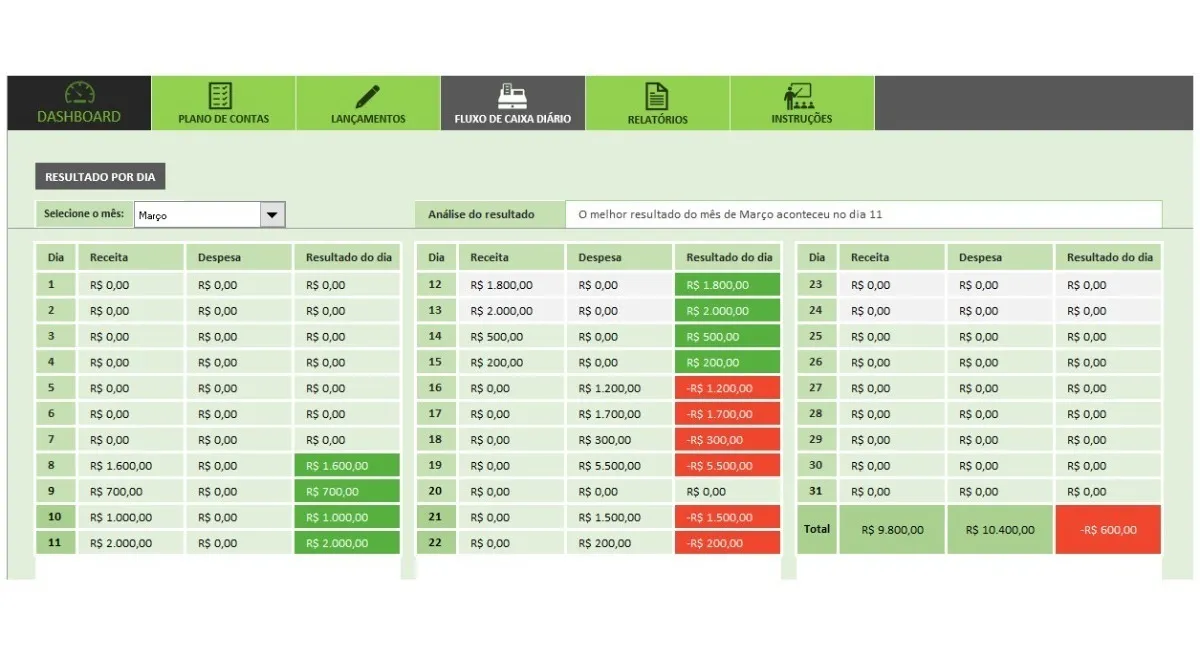The image size is (1200, 652).
Task: Switch to the Plano de Contas tab
Action: click(x=223, y=119)
